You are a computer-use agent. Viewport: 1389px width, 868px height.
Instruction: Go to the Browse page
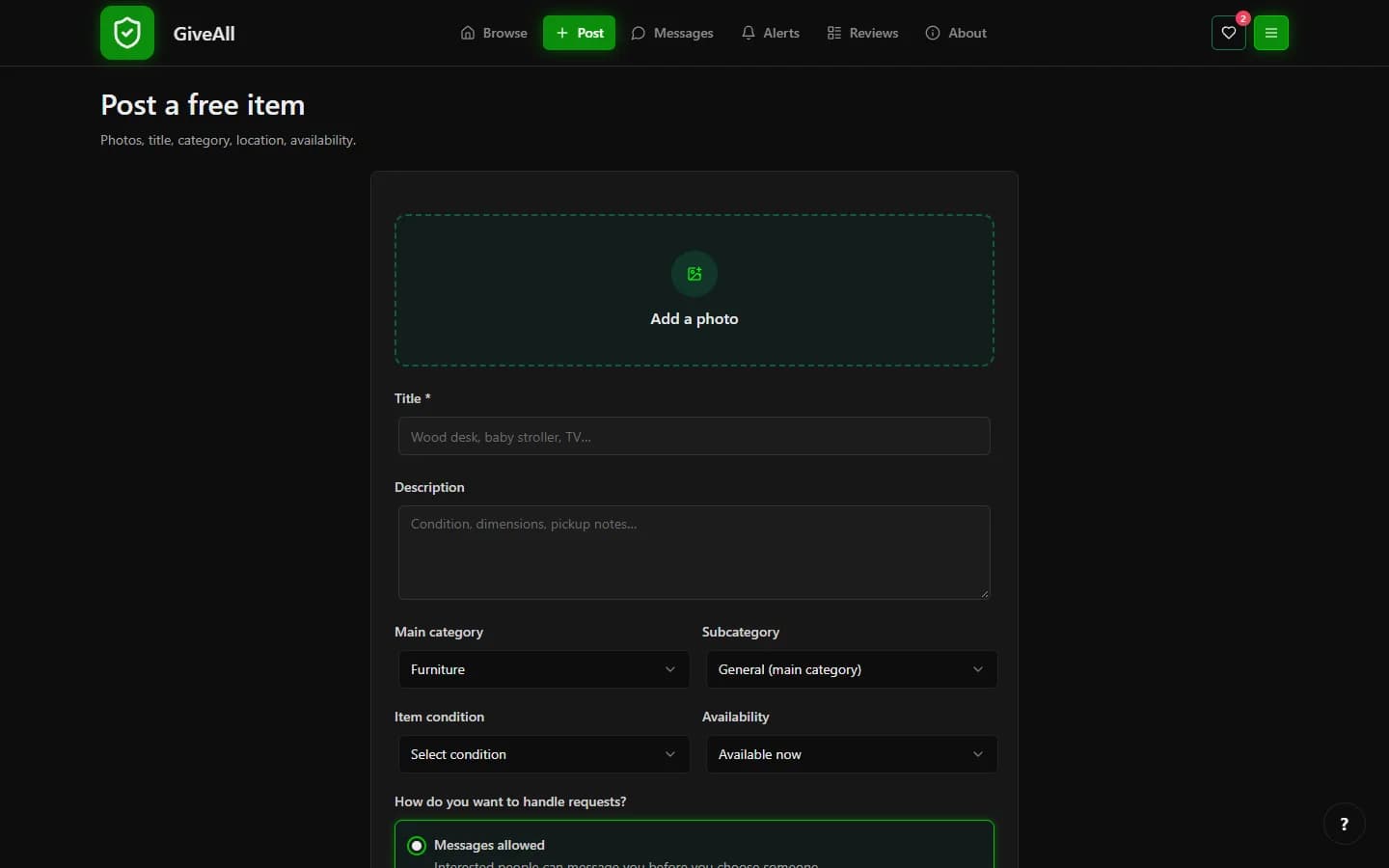[494, 33]
